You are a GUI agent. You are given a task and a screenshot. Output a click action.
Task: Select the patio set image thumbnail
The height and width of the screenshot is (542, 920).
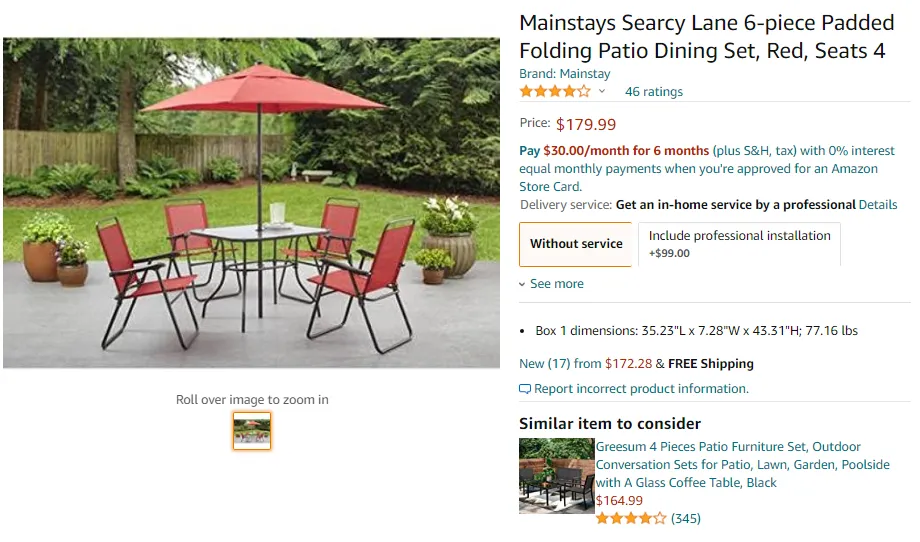(x=252, y=431)
